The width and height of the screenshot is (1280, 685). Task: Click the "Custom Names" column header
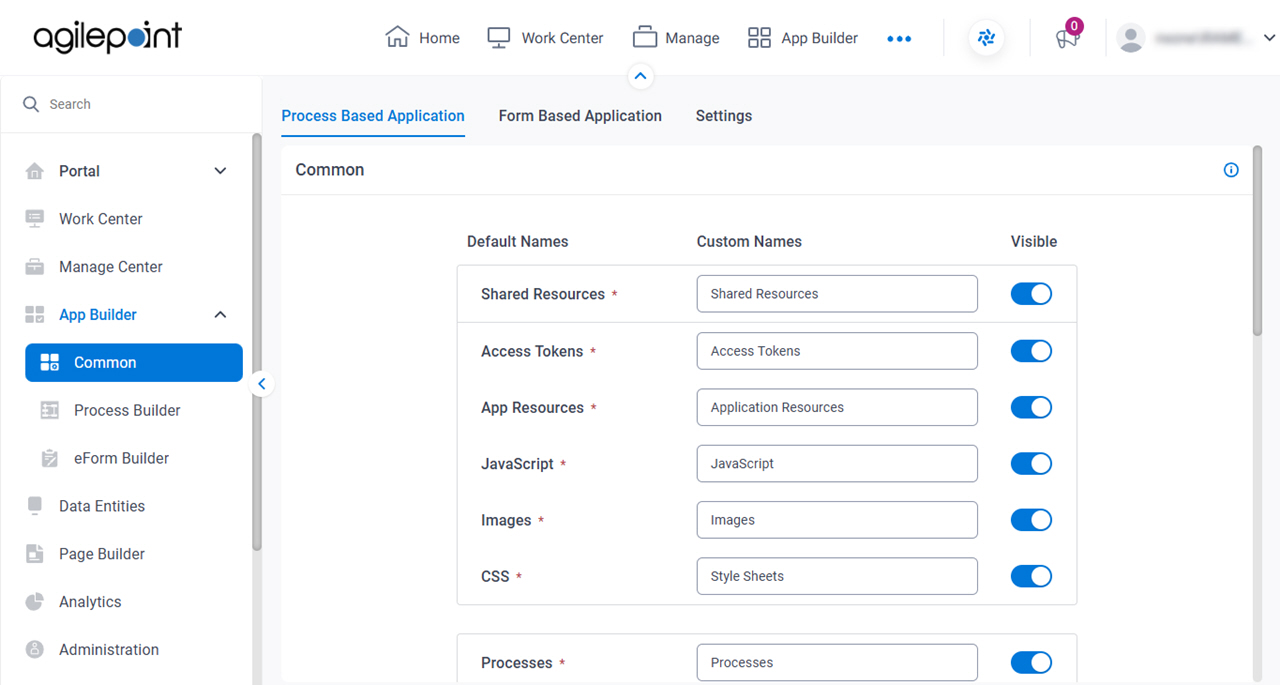[x=749, y=242]
